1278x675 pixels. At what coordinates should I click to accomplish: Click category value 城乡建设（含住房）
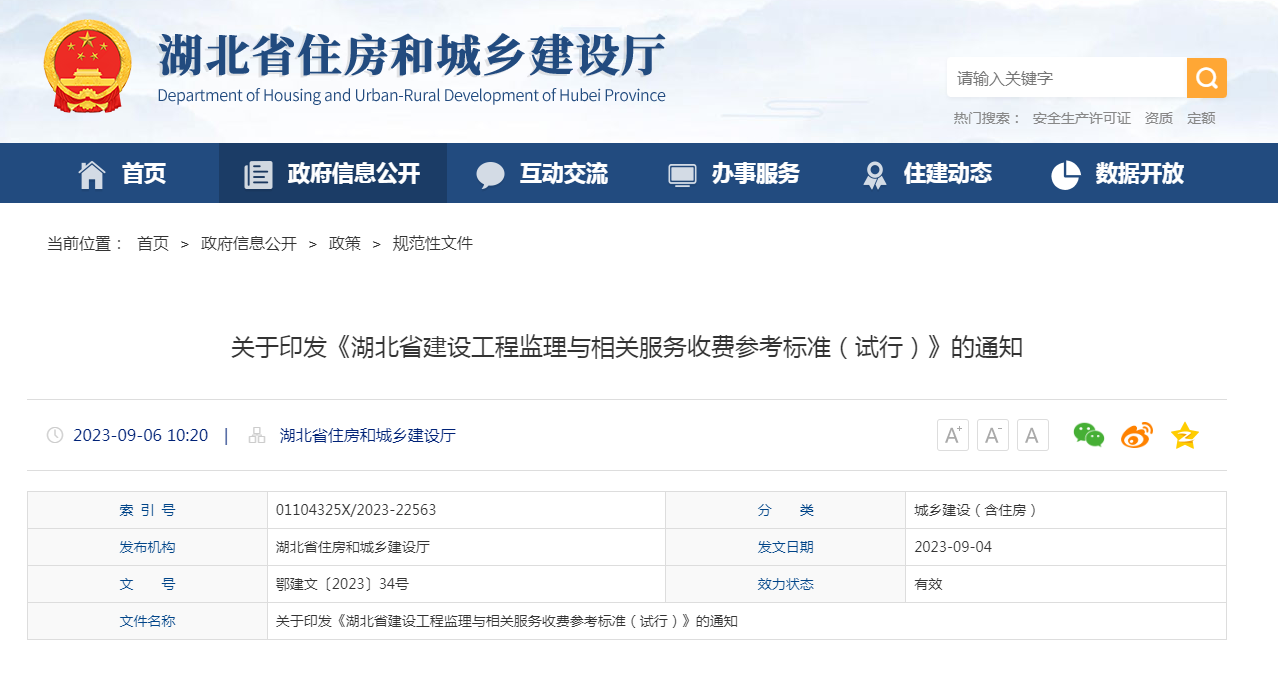point(977,510)
